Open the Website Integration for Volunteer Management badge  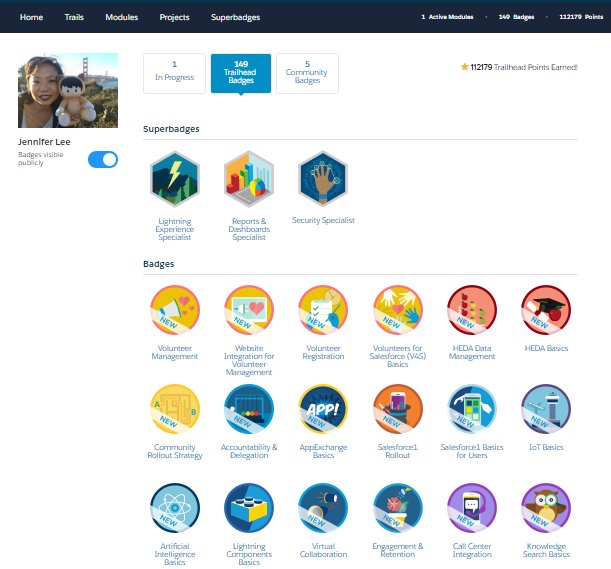(249, 310)
